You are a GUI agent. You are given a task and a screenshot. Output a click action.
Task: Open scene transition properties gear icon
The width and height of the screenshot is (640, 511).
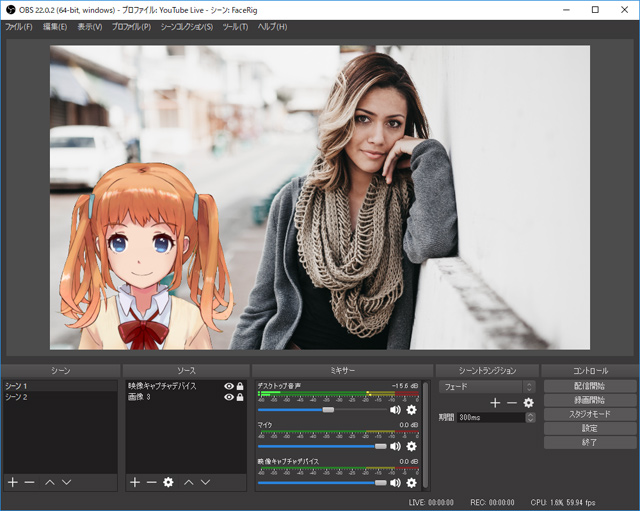click(529, 402)
